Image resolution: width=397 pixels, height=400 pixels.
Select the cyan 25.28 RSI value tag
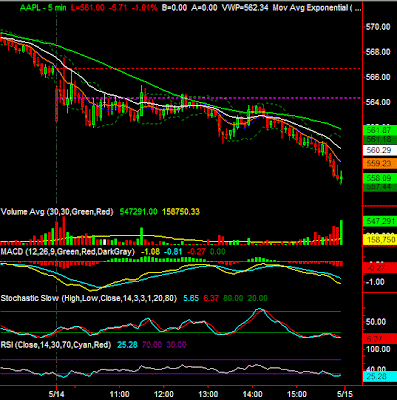point(379,377)
